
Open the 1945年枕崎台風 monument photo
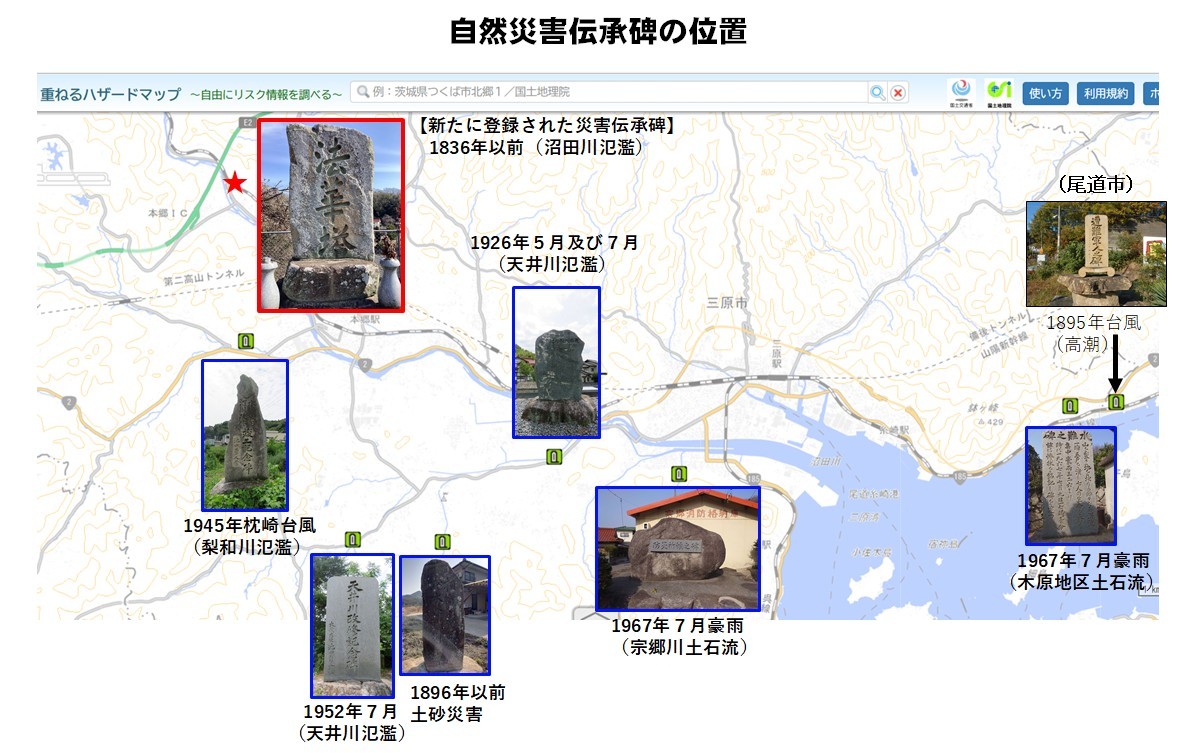coord(245,436)
